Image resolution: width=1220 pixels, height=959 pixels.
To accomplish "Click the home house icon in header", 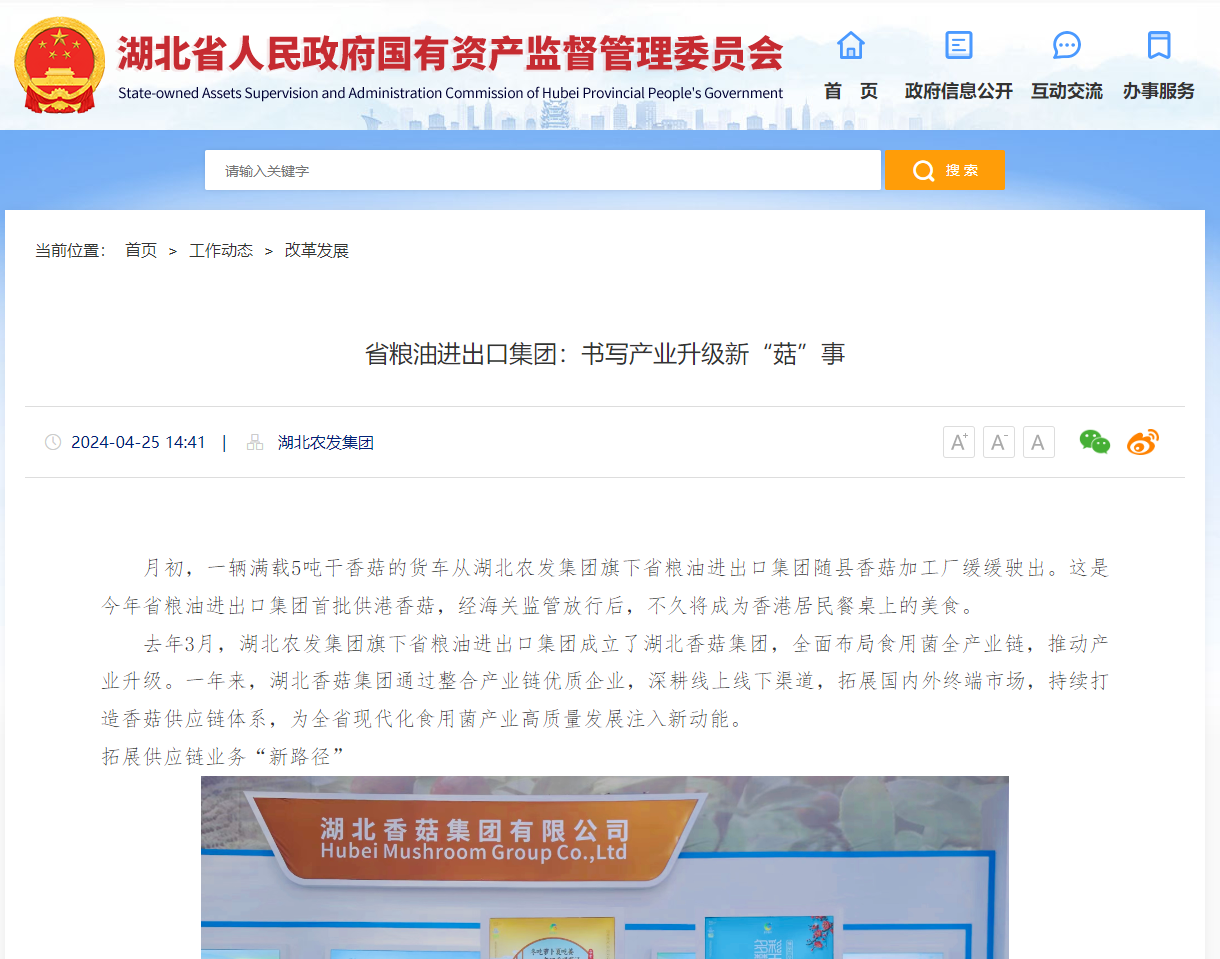I will click(850, 45).
